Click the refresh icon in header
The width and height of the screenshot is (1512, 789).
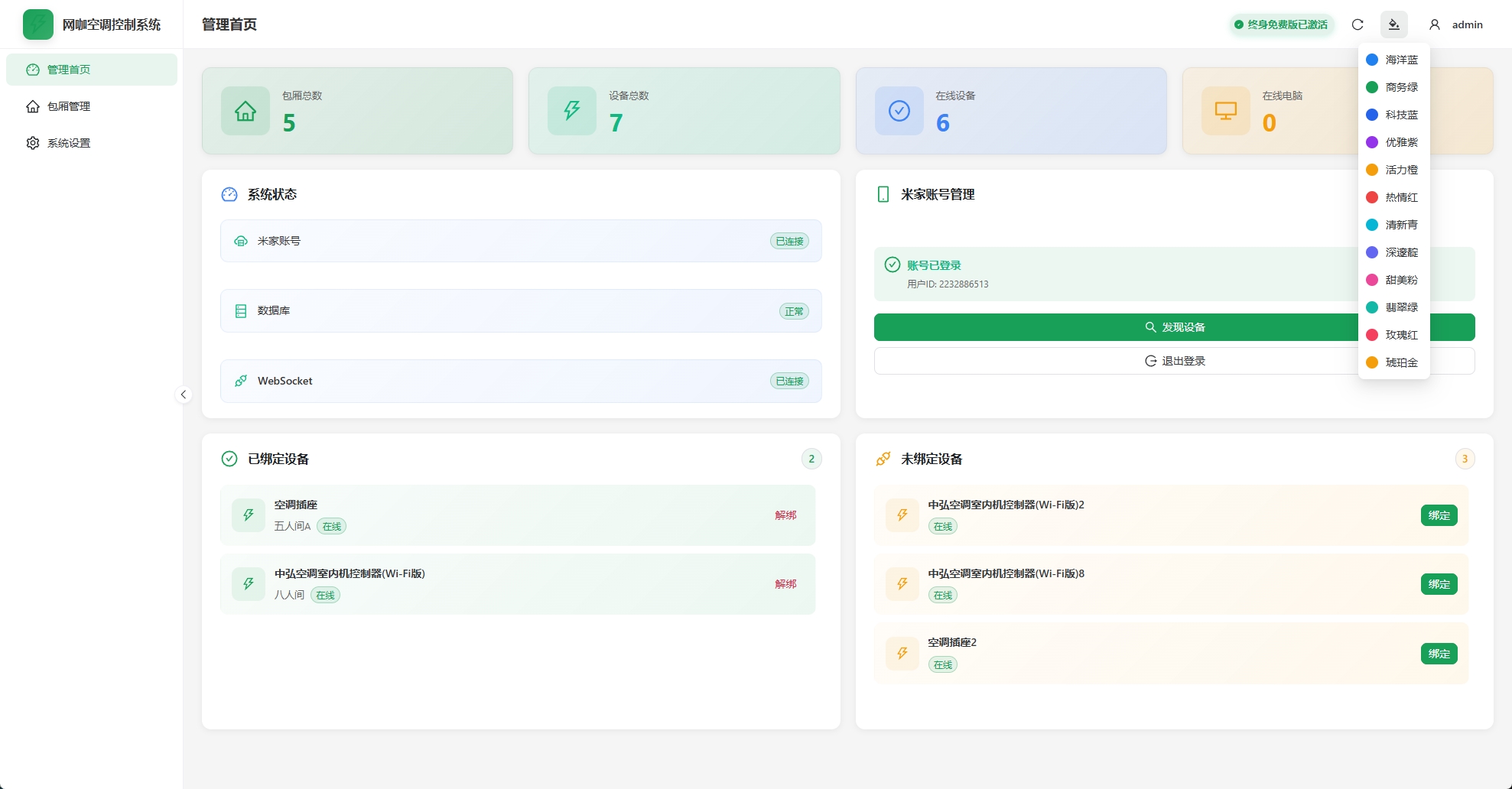(1358, 24)
